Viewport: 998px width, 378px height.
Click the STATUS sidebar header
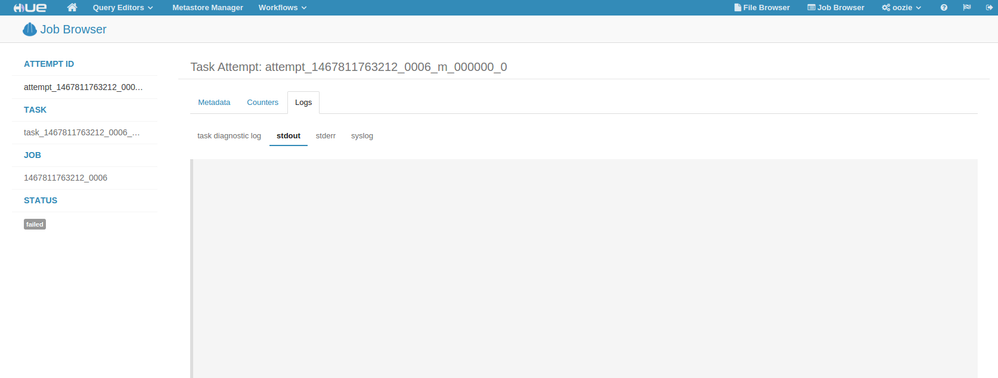click(41, 200)
